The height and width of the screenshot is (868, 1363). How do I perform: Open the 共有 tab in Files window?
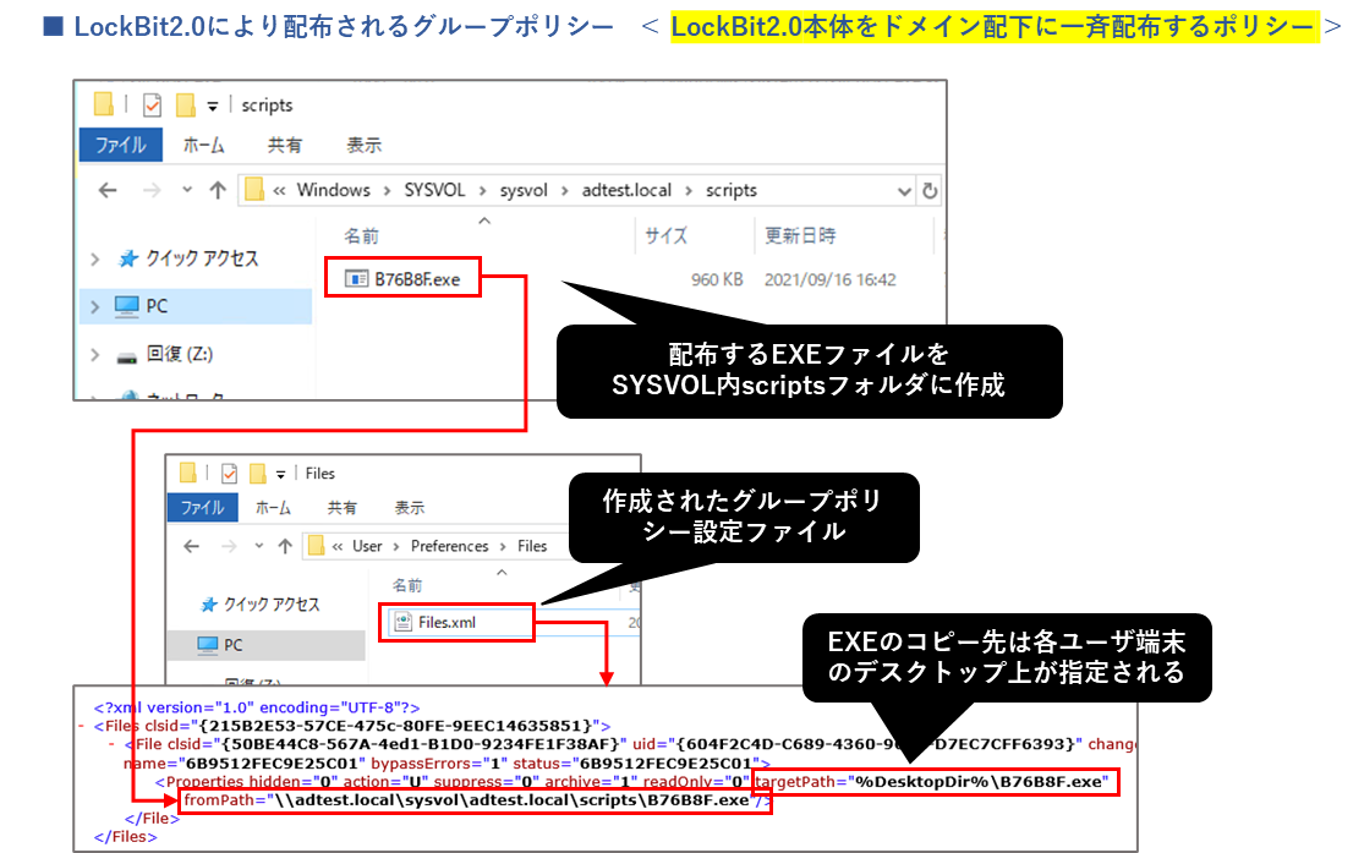pos(342,507)
